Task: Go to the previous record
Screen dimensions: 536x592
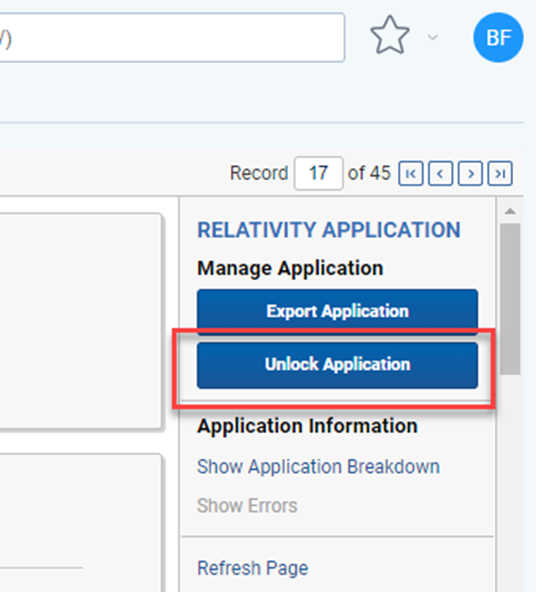Action: click(x=441, y=174)
